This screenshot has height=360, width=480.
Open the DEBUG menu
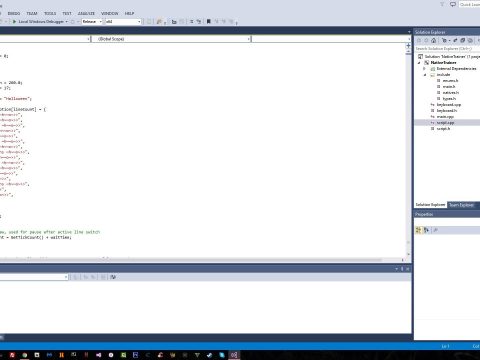click(x=14, y=13)
